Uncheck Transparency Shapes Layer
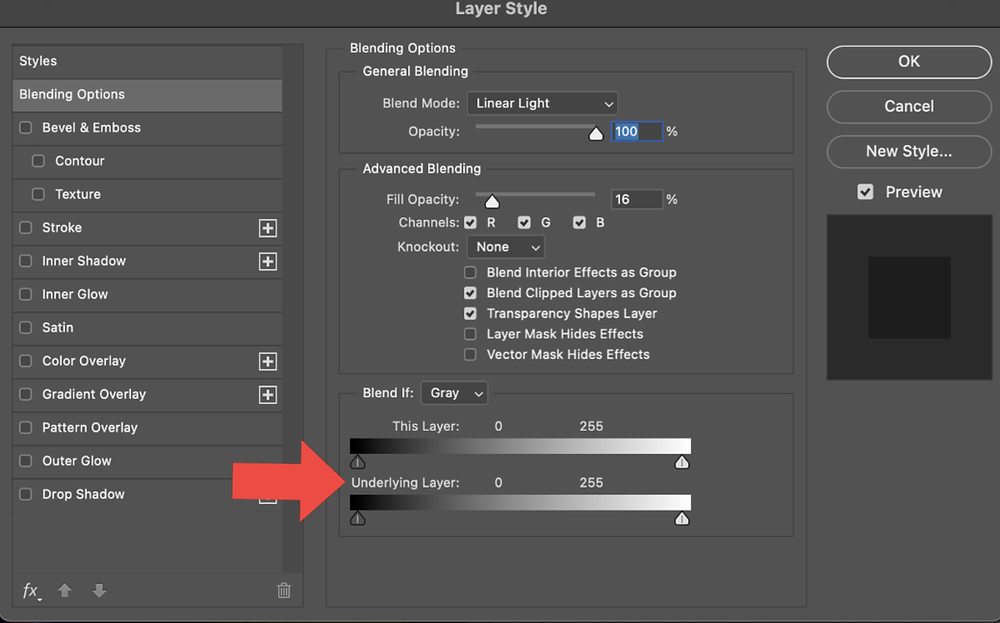Image resolution: width=1000 pixels, height=623 pixels. 470,313
